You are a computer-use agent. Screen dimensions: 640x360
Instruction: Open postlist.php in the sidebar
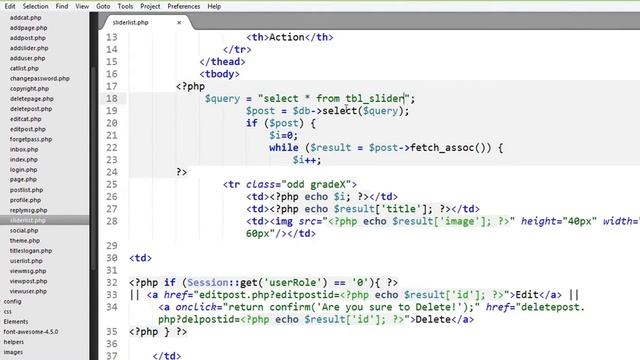(27, 190)
